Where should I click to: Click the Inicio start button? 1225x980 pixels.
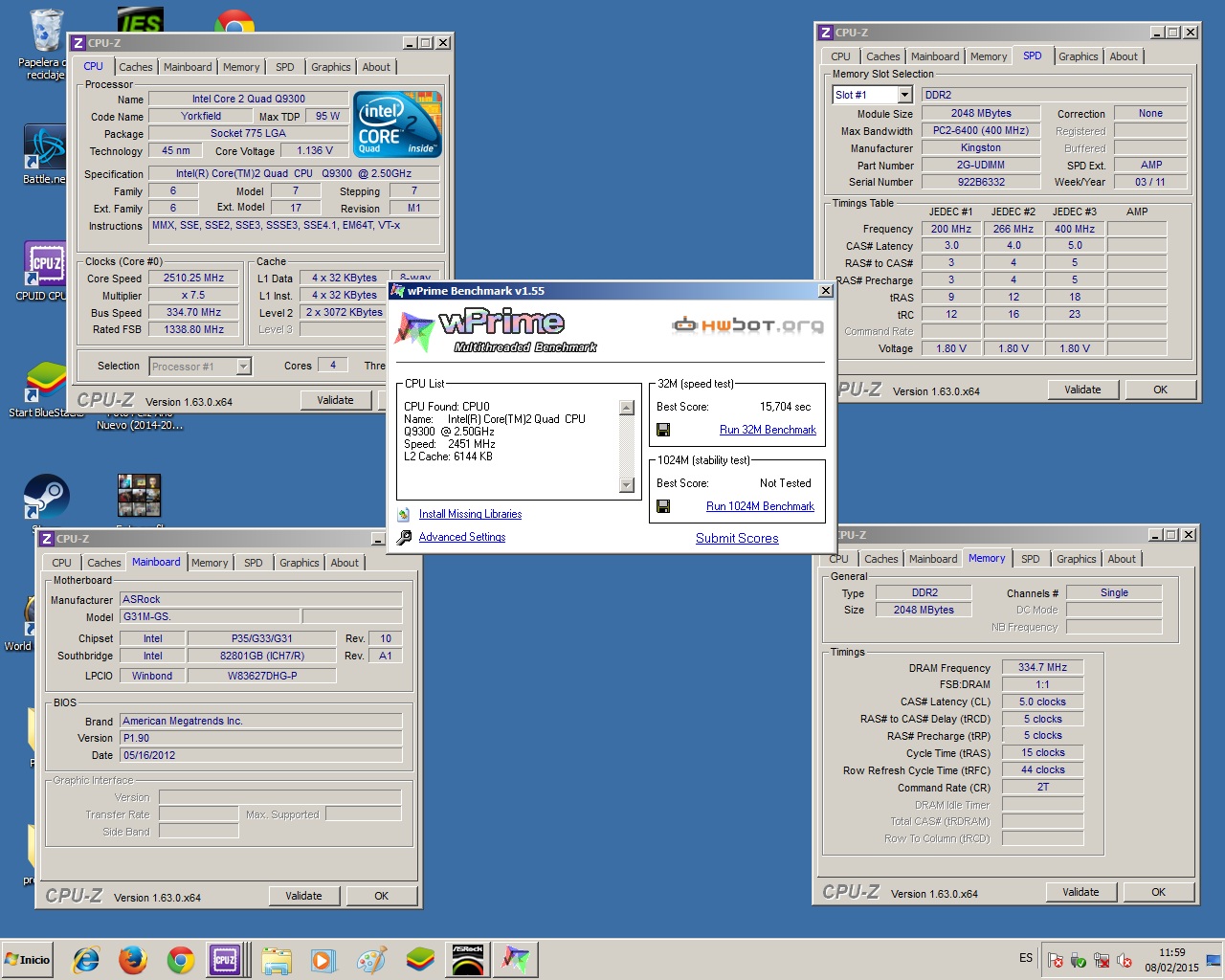(28, 959)
